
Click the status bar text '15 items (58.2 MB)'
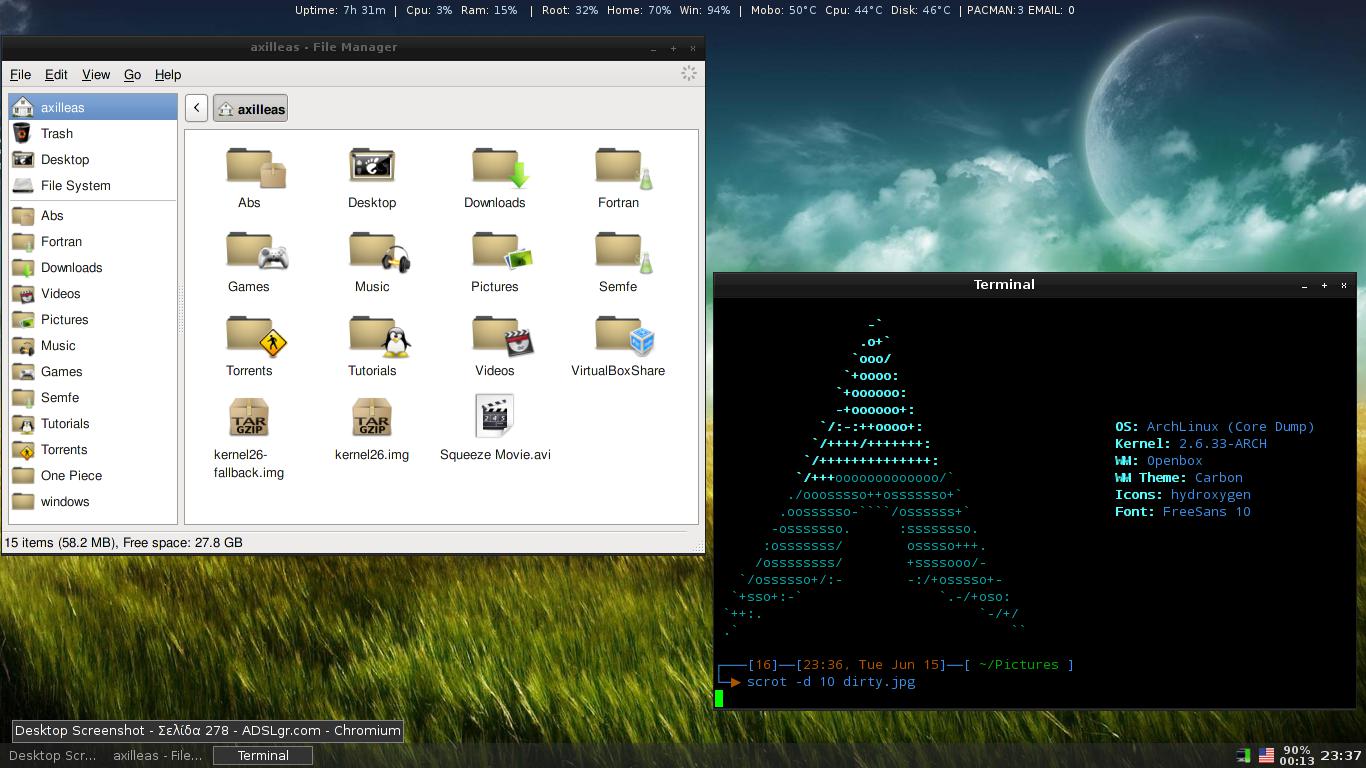click(60, 542)
